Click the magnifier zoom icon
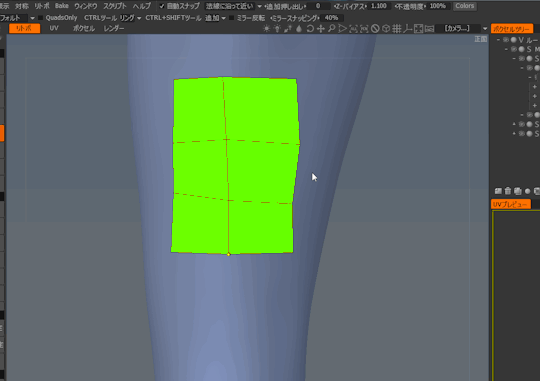 332,29
